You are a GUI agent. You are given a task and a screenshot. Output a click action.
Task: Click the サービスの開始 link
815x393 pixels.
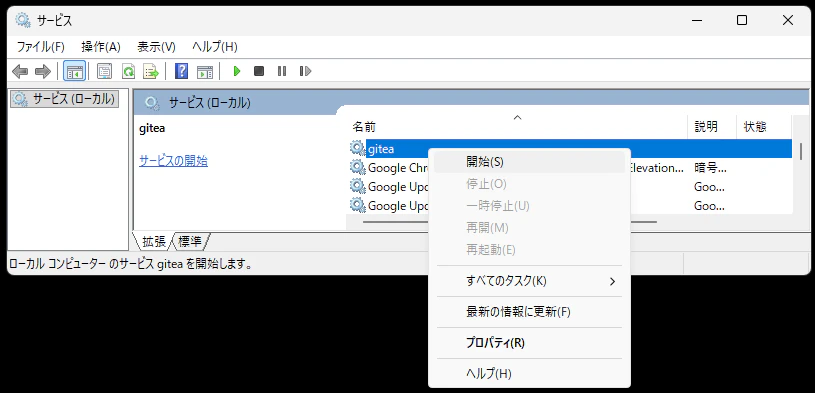click(174, 161)
